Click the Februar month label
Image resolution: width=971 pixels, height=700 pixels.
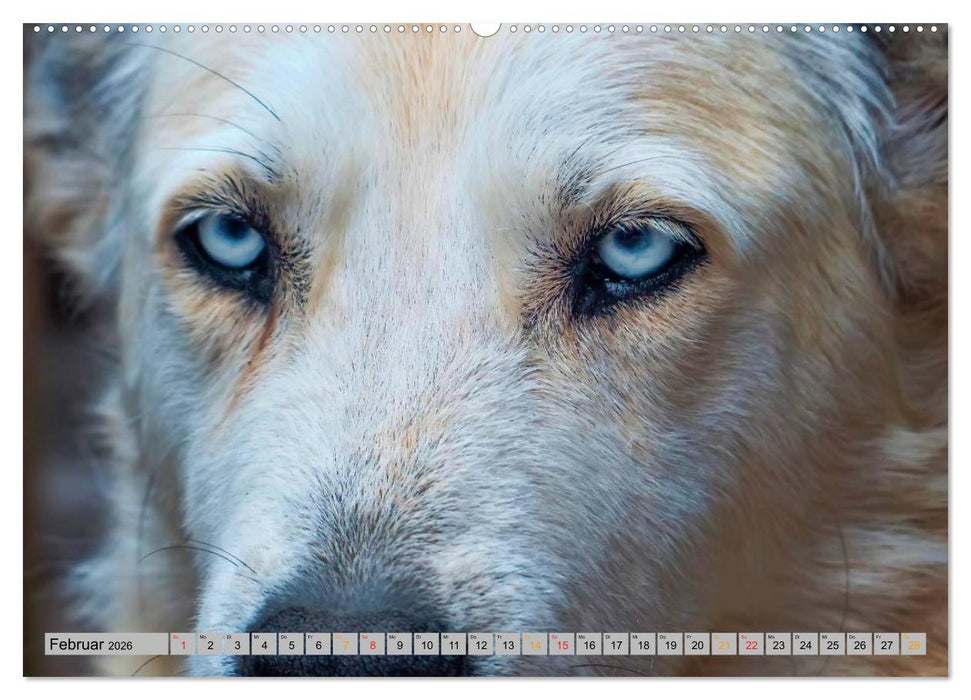click(75, 645)
